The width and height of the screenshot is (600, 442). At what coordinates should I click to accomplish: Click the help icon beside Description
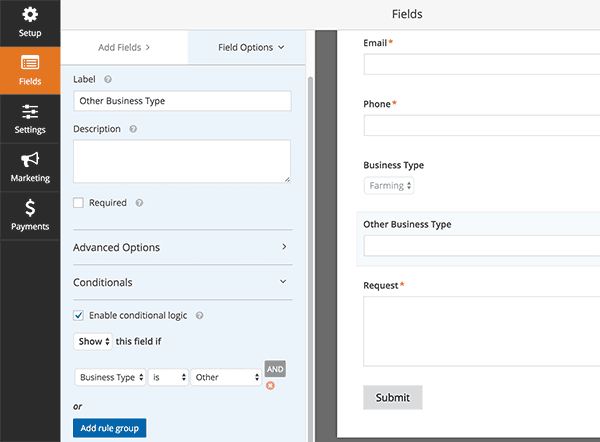coord(133,129)
